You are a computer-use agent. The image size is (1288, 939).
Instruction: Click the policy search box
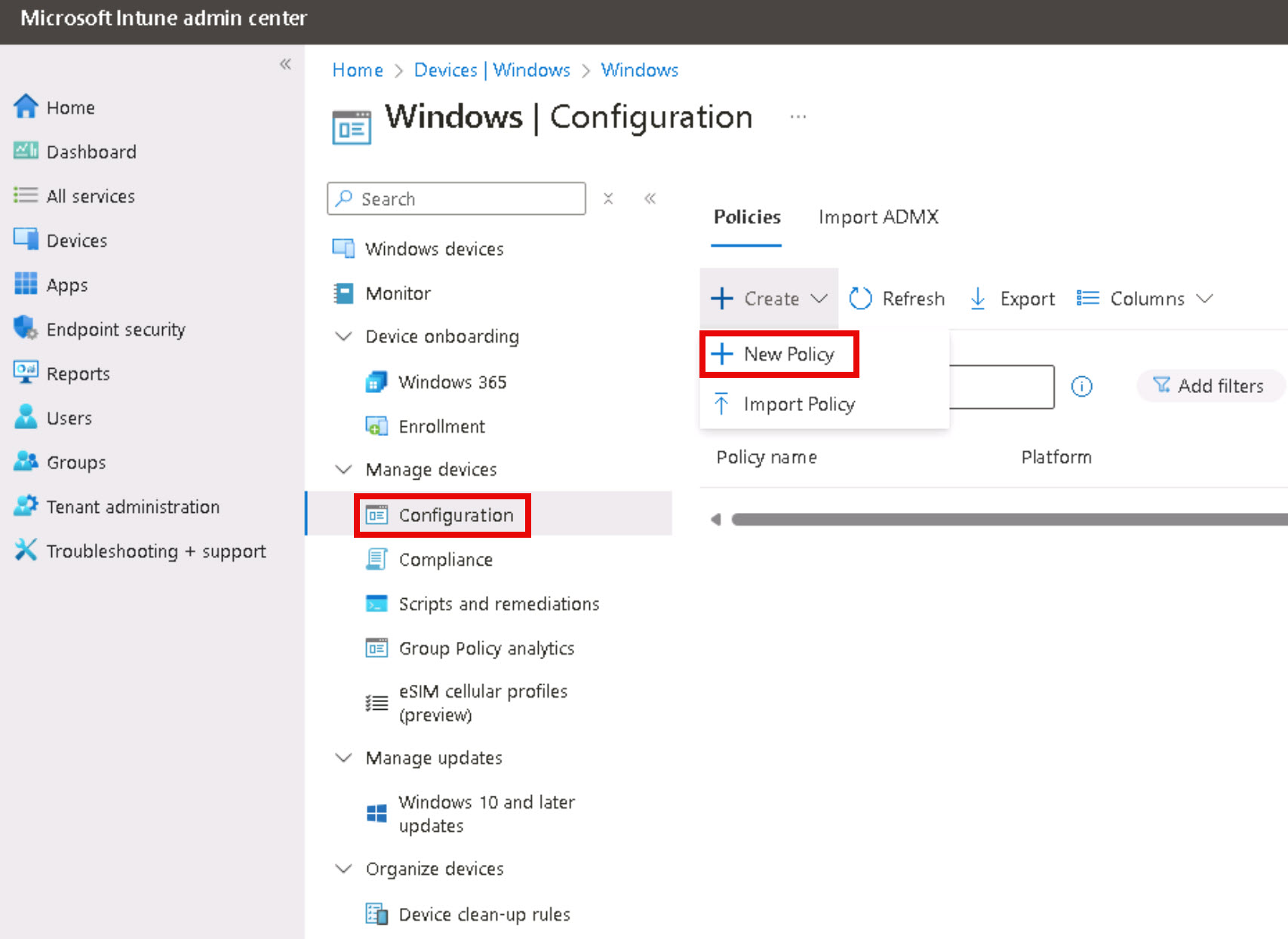click(x=1001, y=387)
